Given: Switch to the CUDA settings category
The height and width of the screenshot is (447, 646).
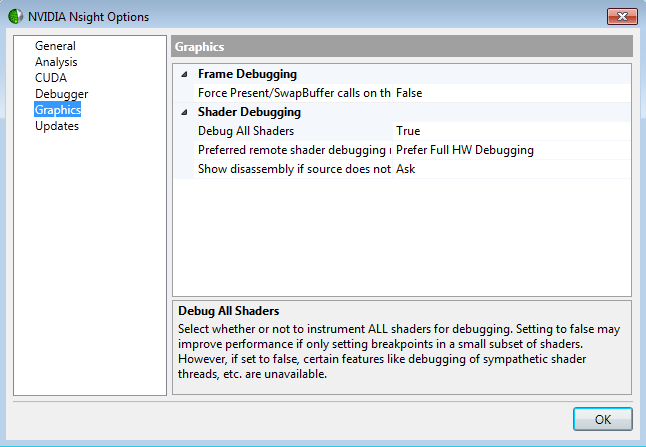Looking at the screenshot, I should (x=51, y=78).
